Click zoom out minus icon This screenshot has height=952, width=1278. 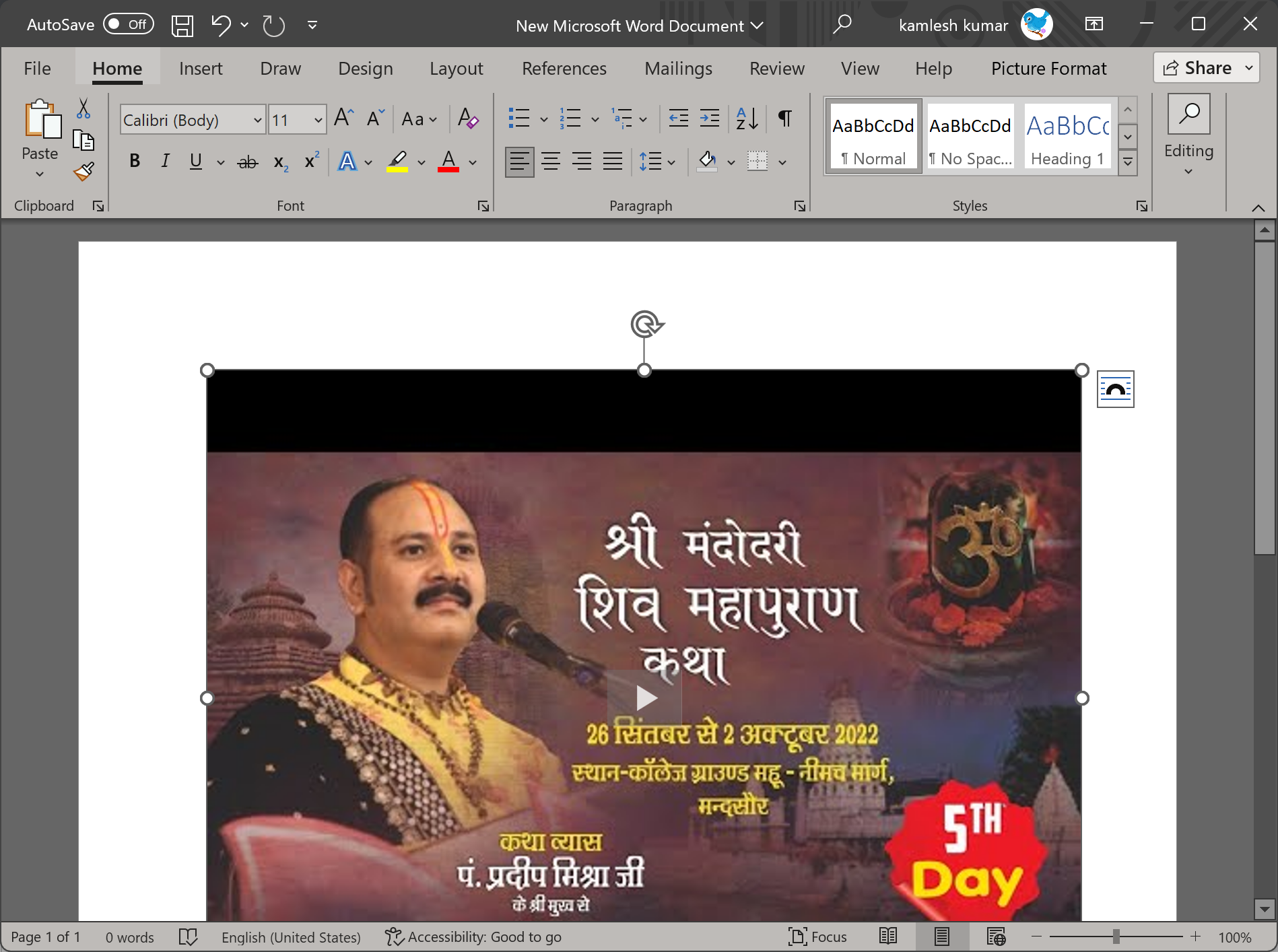[1036, 937]
